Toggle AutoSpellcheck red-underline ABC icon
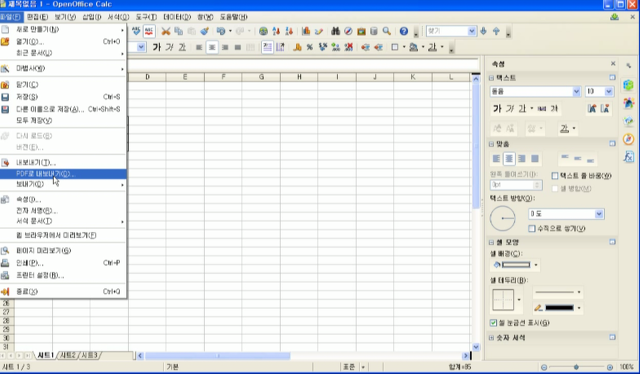Image resolution: width=640 pixels, height=374 pixels. point(149,31)
